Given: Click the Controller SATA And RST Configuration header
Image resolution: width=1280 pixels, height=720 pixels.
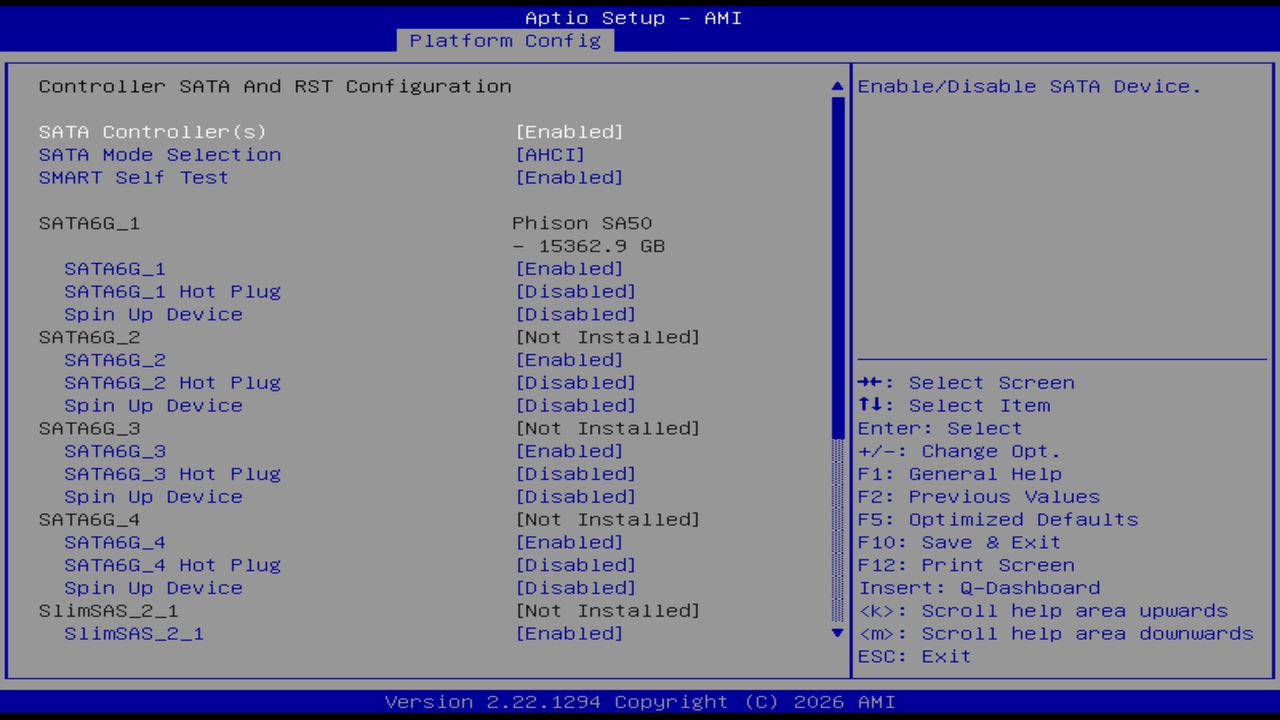Looking at the screenshot, I should 274,86.
